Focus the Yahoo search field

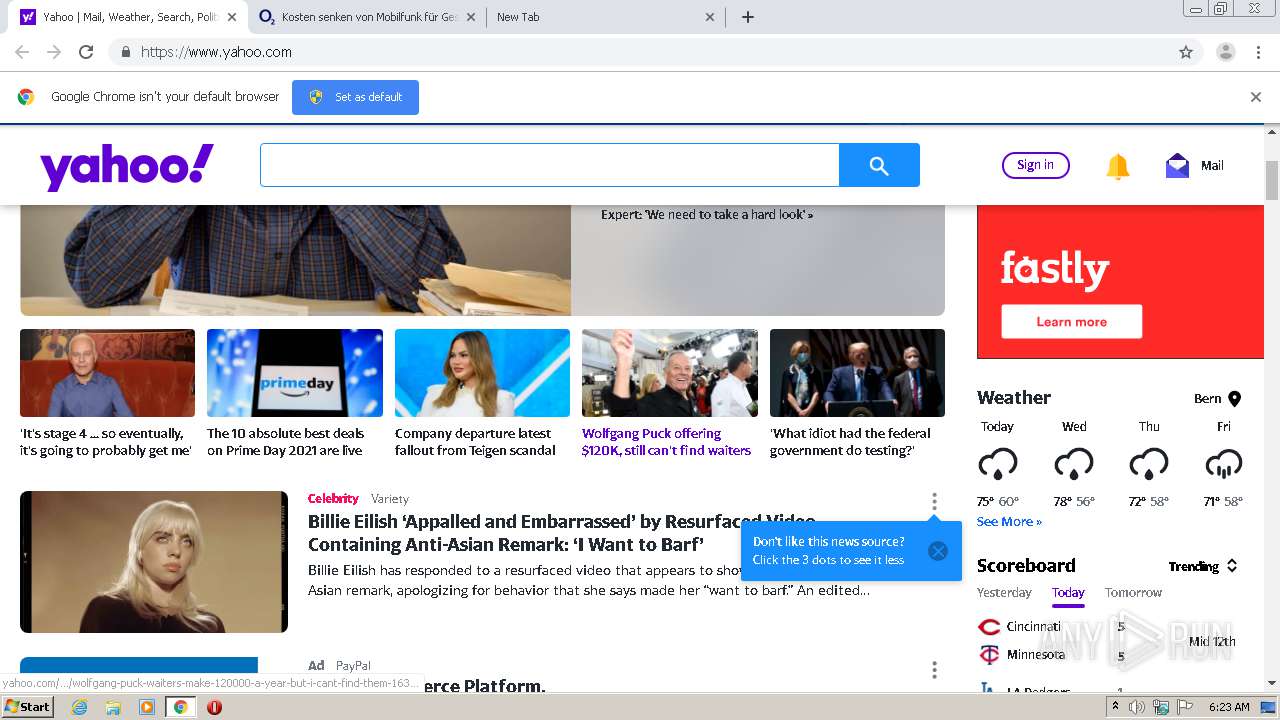click(549, 166)
